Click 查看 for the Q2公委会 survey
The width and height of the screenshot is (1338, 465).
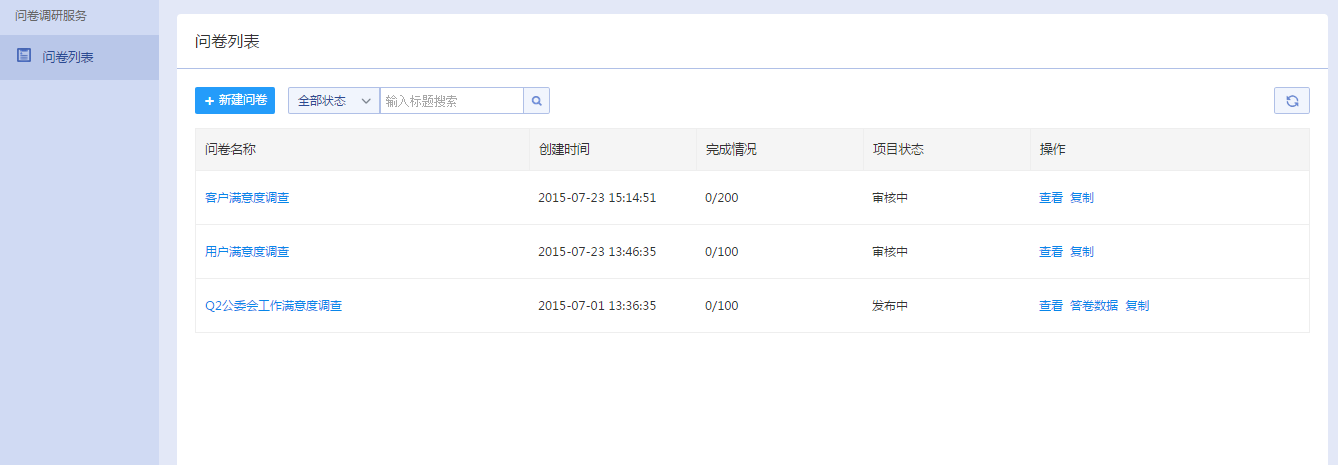(x=1051, y=306)
